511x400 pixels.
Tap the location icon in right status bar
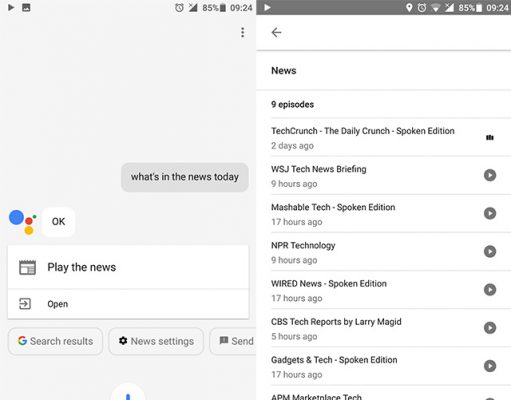pos(409,7)
